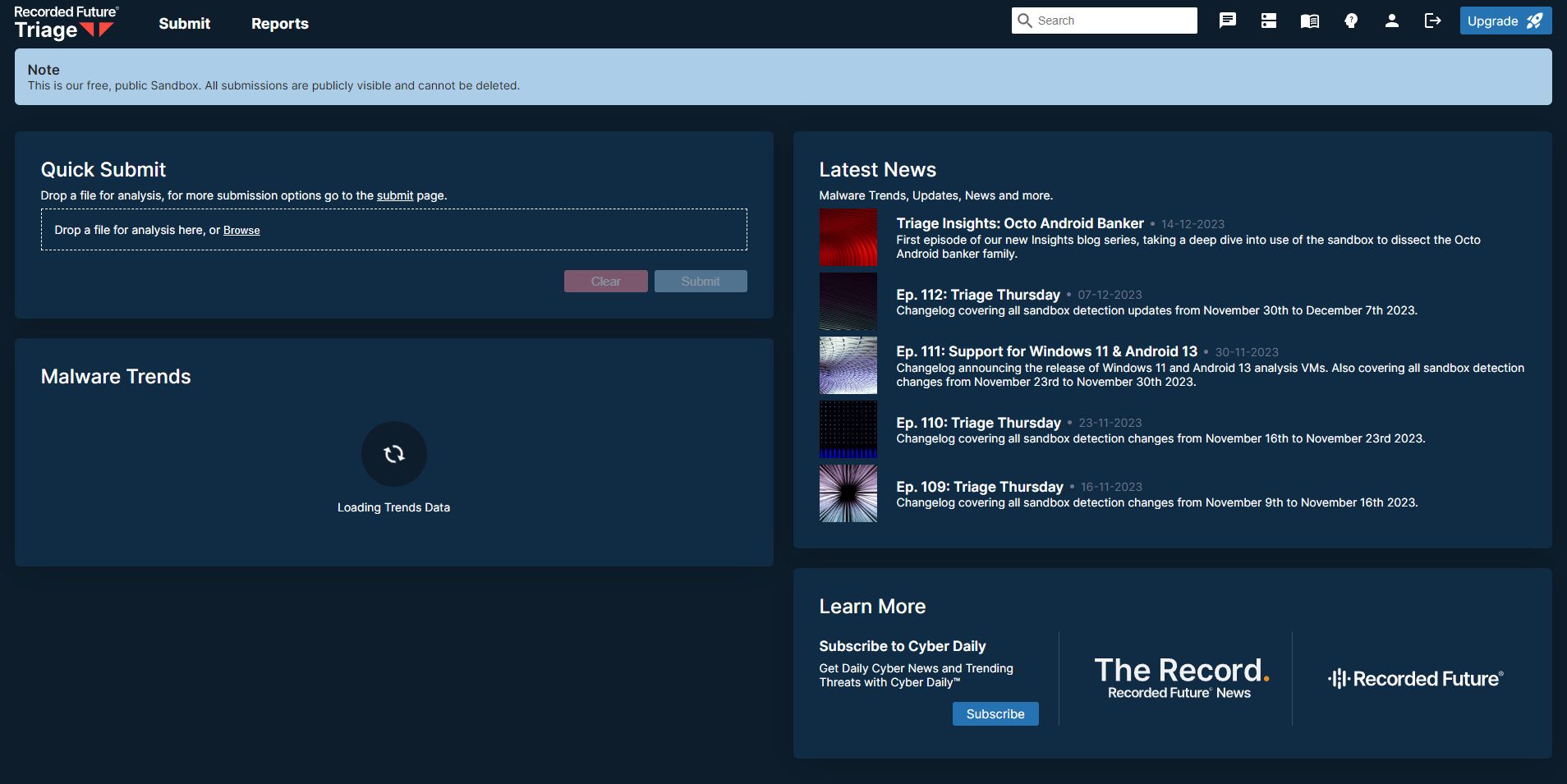Click the Recorded Future Triage logo
The image size is (1567, 784).
(x=66, y=22)
